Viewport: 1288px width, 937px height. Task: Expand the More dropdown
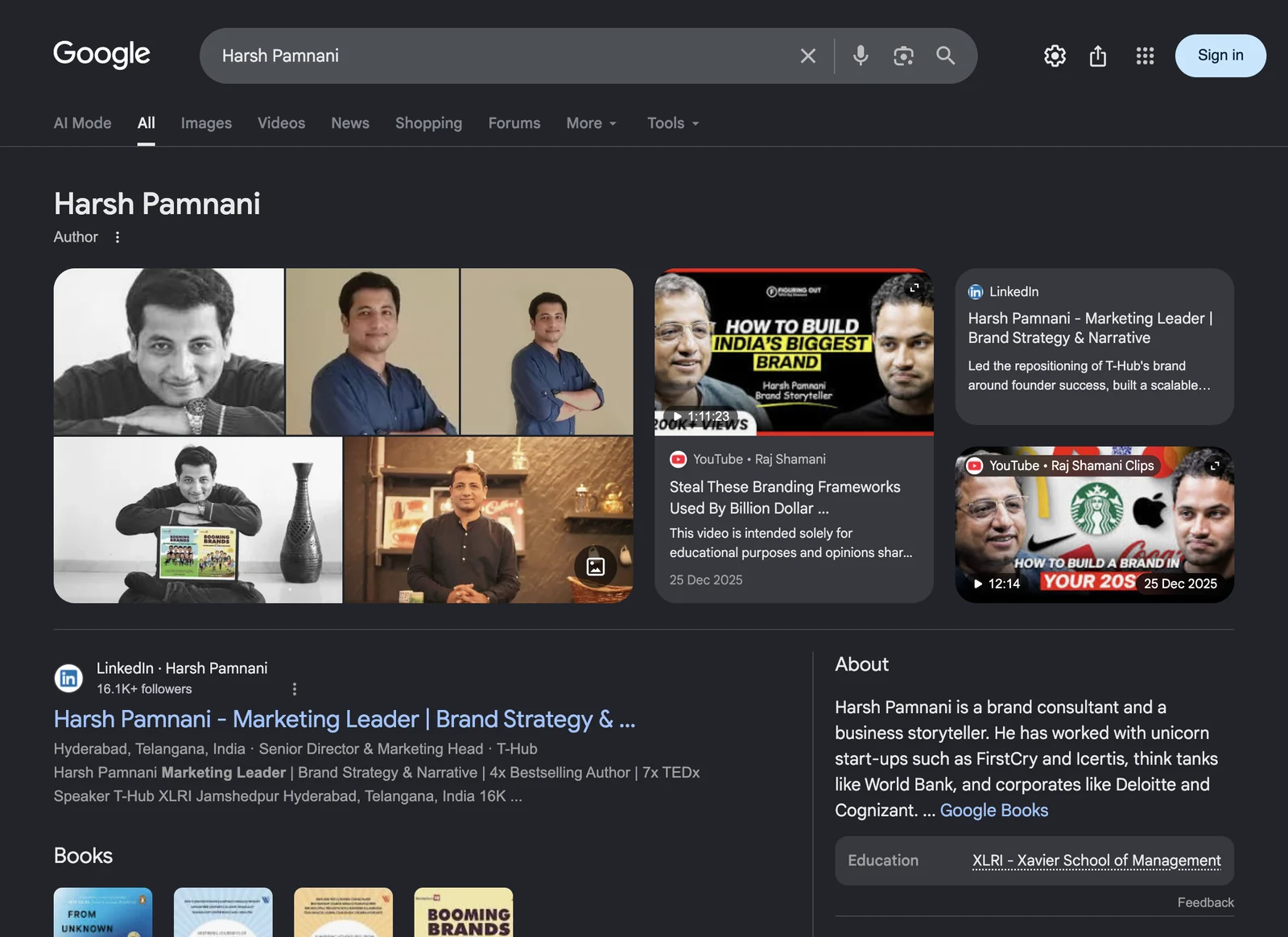pos(592,123)
